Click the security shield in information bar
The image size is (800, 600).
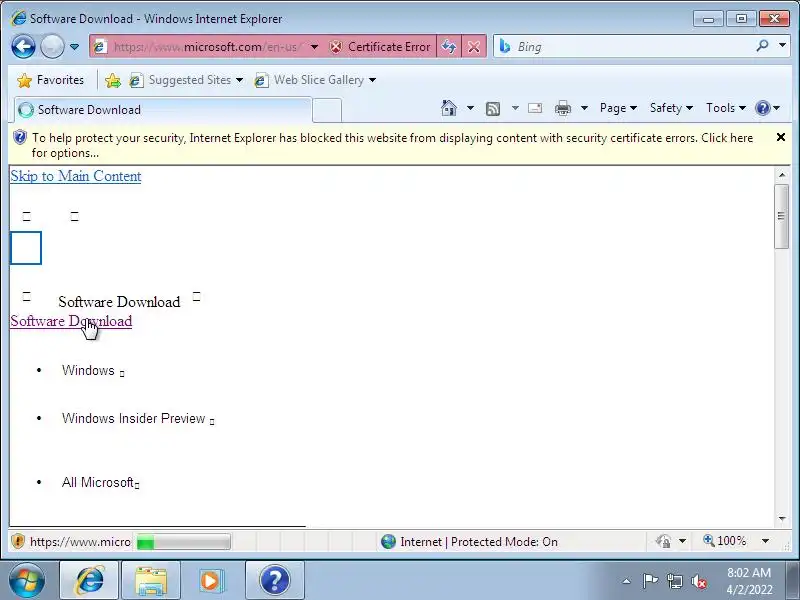coord(19,137)
